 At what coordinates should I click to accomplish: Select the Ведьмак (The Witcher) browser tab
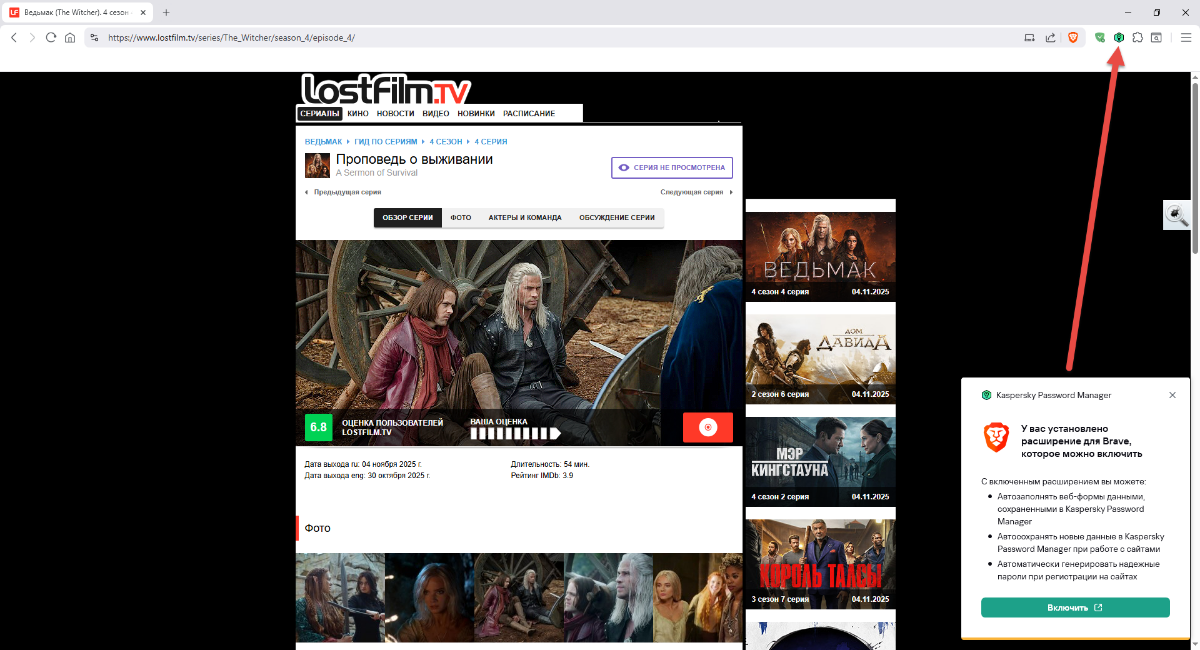tap(77, 12)
